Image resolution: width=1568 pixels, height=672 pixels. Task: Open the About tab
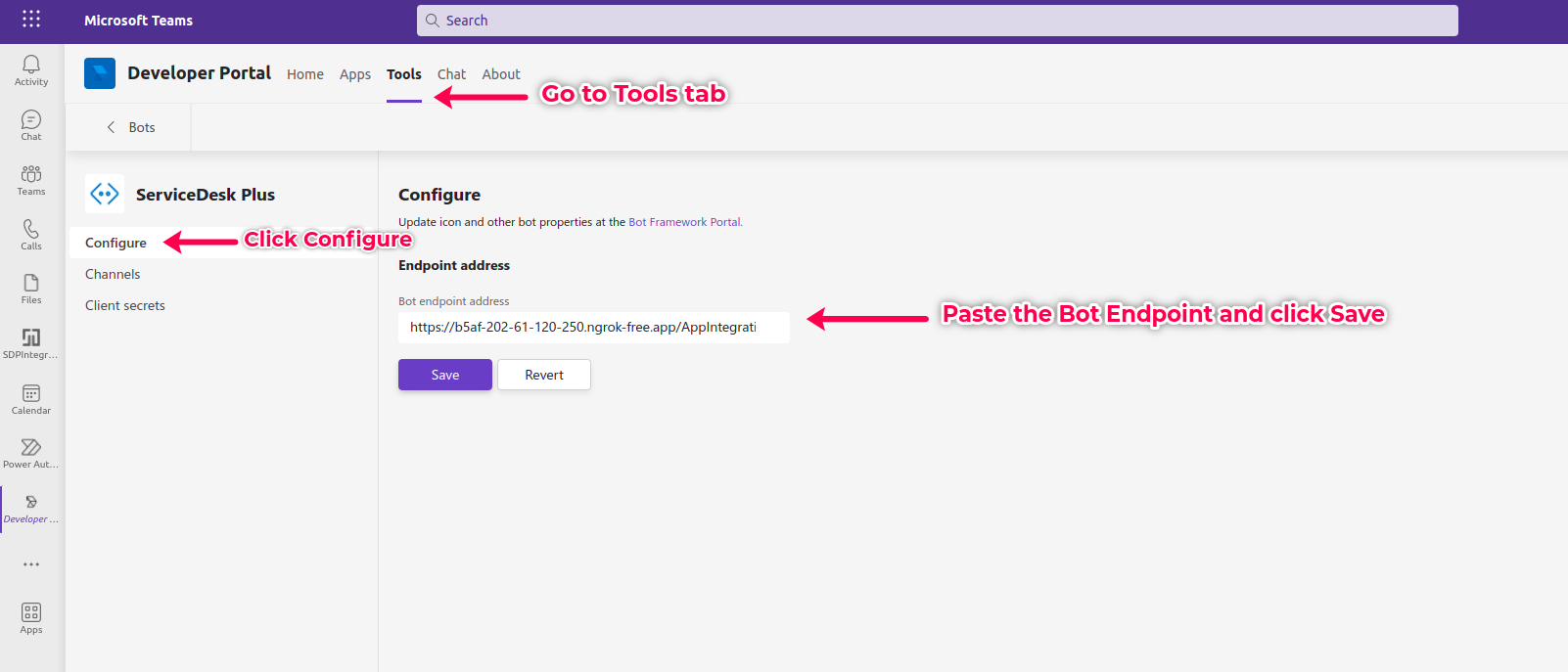tap(501, 74)
